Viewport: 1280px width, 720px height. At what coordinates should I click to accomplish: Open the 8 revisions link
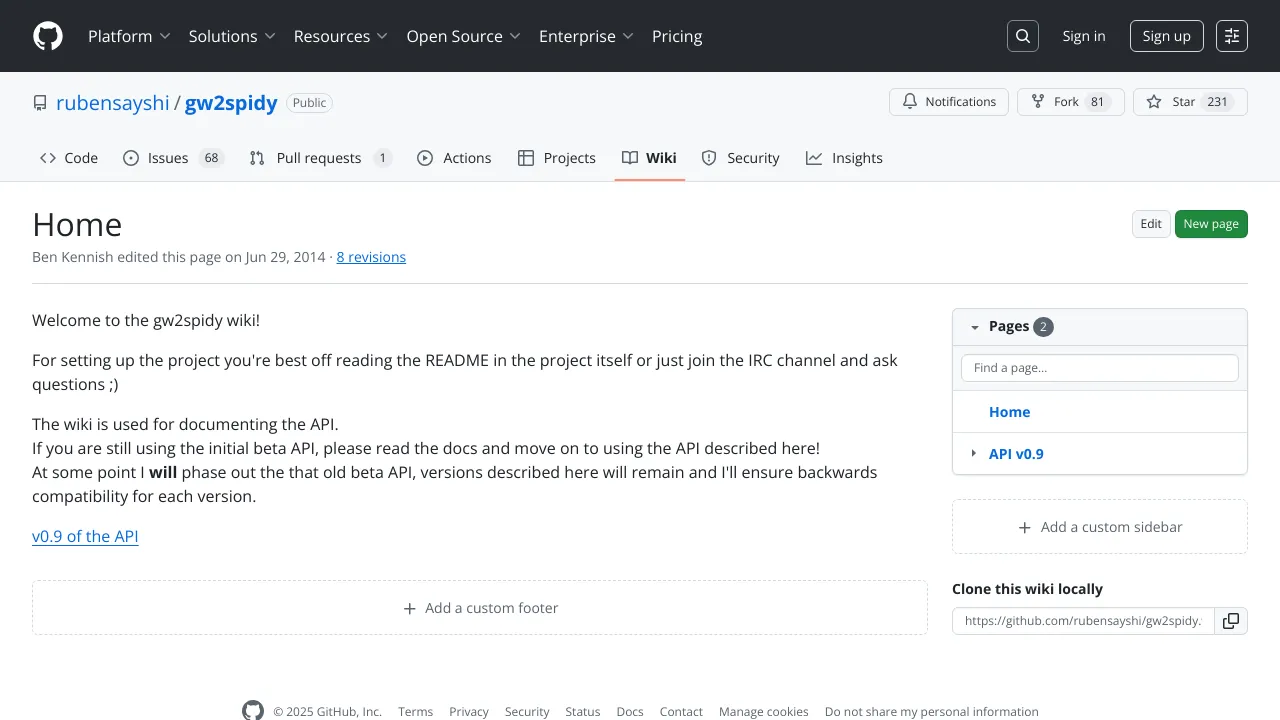pos(371,257)
